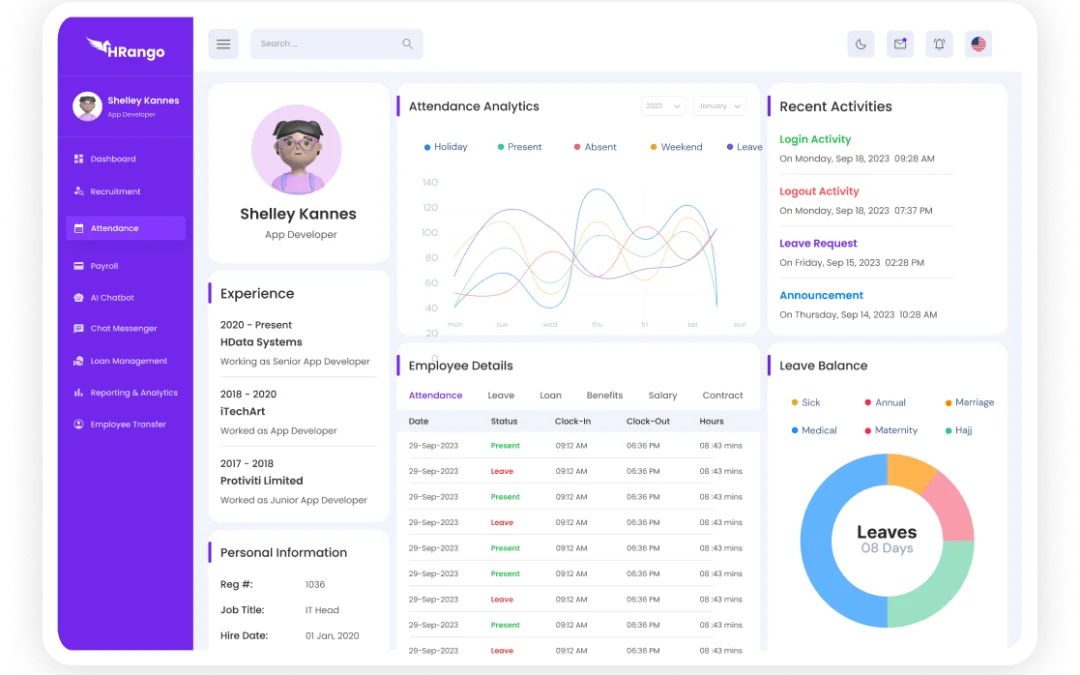
Task: Click the Dashboard sidebar icon
Action: (x=79, y=159)
